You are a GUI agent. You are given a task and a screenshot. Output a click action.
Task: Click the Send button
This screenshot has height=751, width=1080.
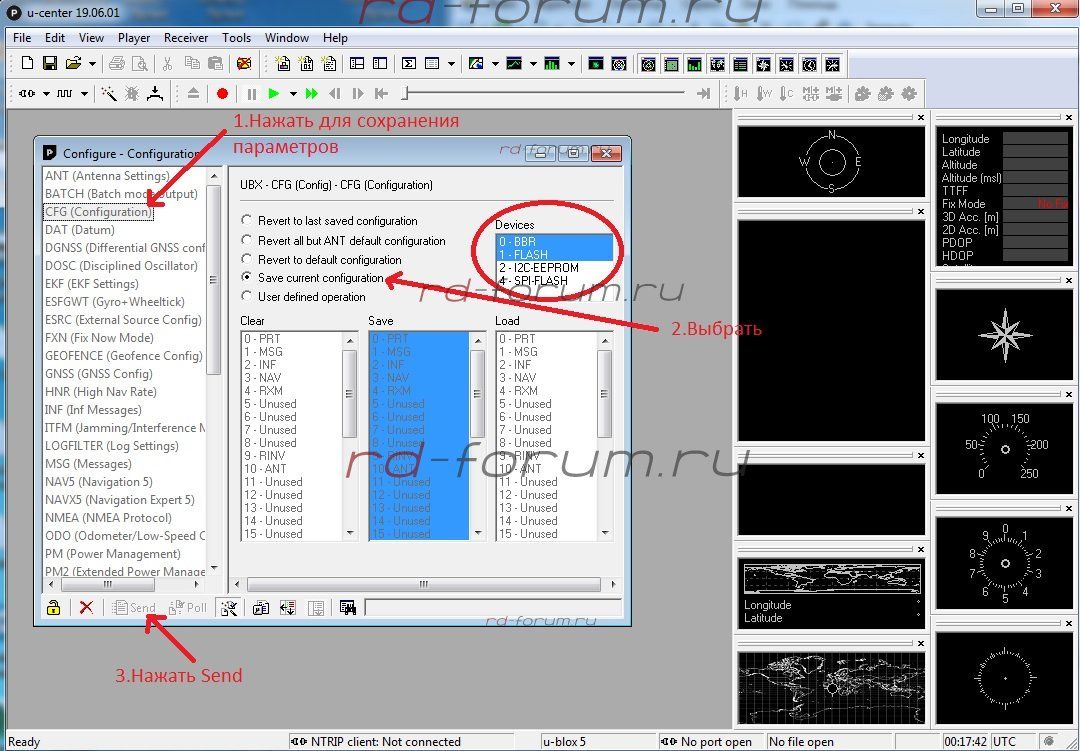point(134,607)
